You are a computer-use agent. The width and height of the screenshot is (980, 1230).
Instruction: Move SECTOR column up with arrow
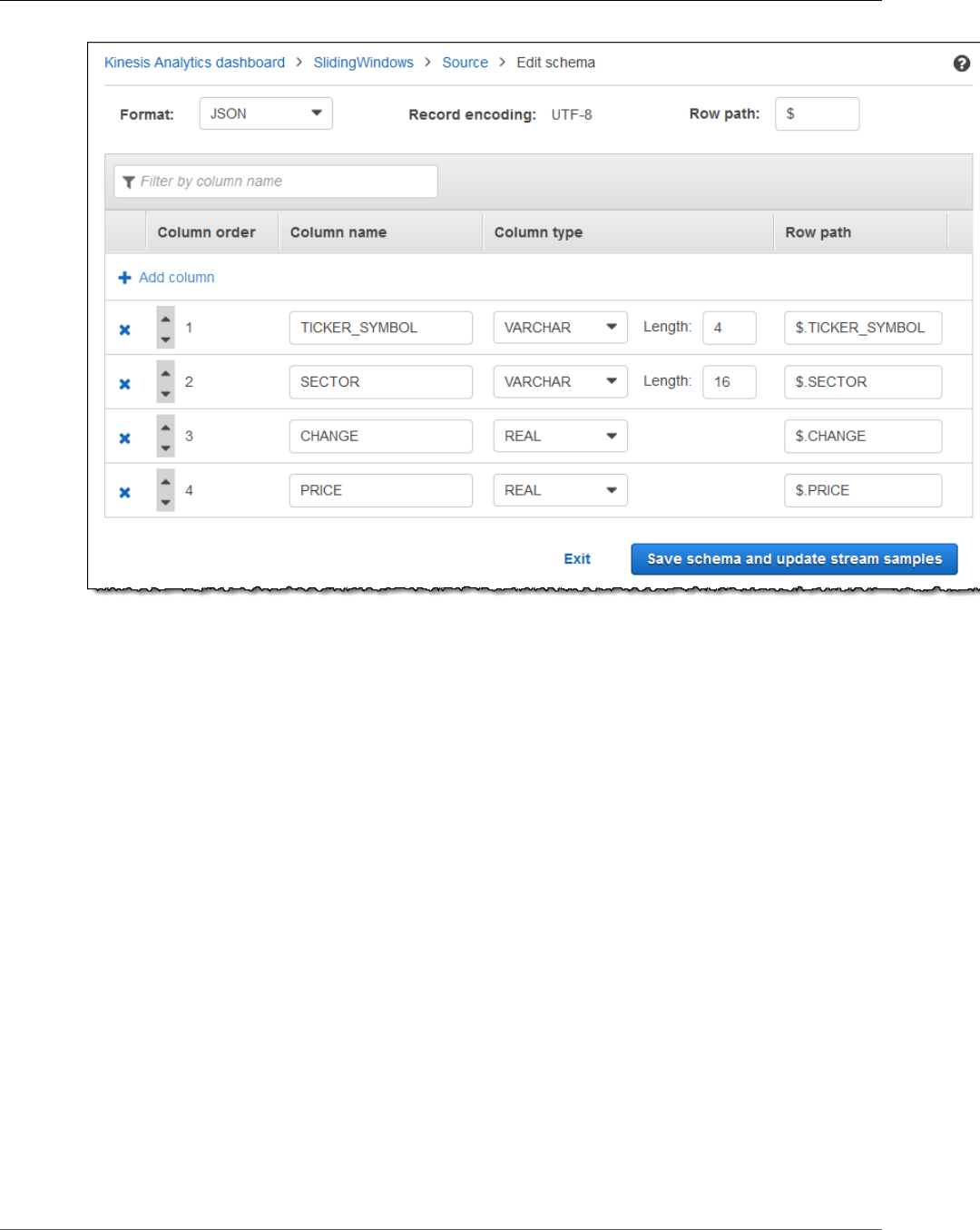coord(165,373)
